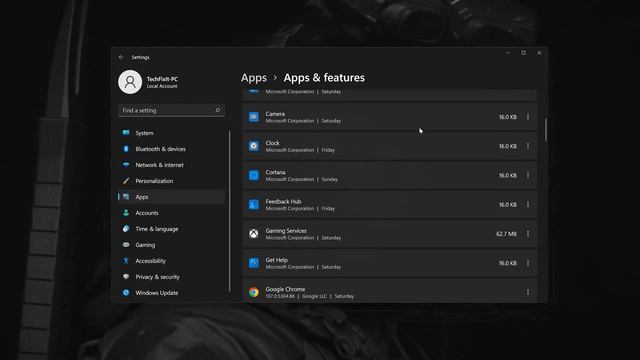Open System settings
Viewport: 640px width, 360px height.
171,133
